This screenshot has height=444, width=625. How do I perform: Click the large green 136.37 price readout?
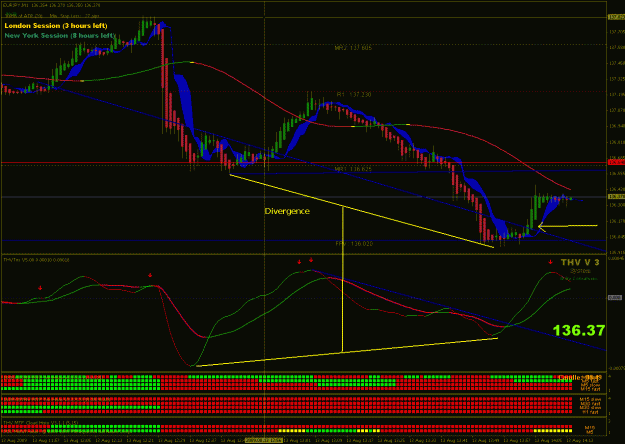(x=579, y=330)
